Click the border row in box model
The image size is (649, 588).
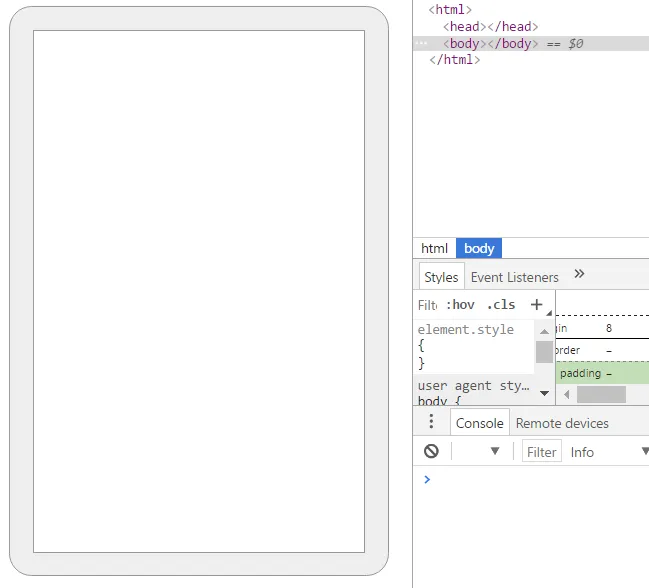point(602,350)
